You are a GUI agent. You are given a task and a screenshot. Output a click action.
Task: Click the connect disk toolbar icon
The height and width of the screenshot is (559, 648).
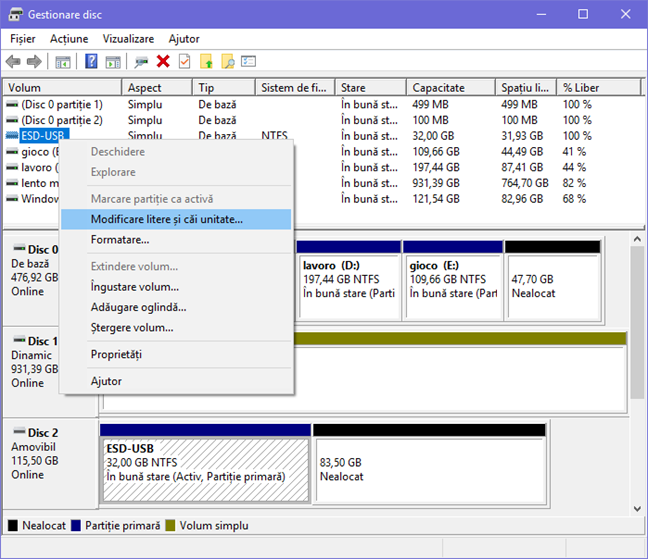click(141, 62)
